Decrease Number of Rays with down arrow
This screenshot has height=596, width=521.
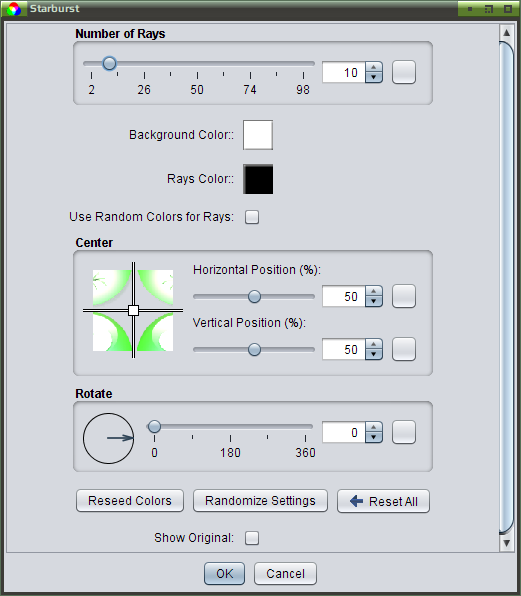pyautogui.click(x=374, y=78)
